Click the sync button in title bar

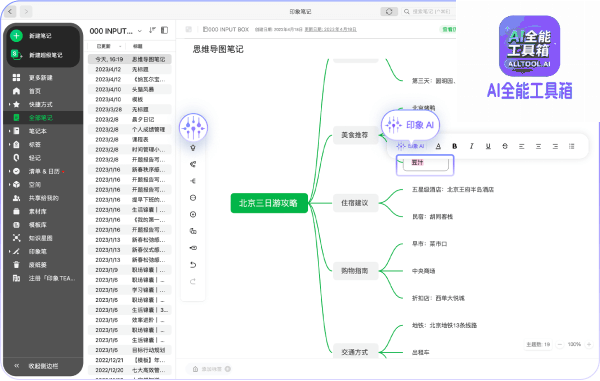389,11
